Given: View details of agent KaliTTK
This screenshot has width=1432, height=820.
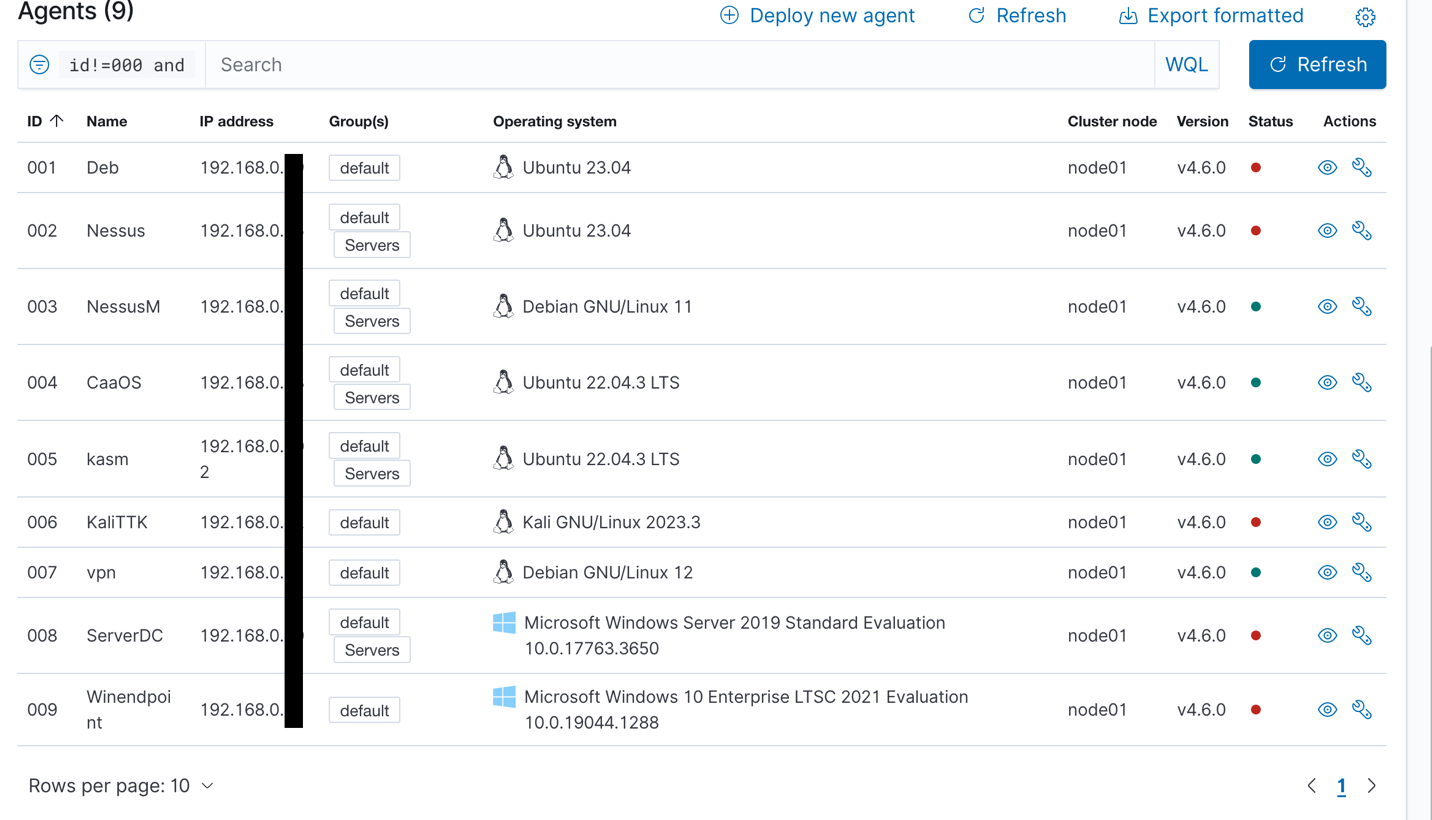Looking at the screenshot, I should tap(1327, 522).
